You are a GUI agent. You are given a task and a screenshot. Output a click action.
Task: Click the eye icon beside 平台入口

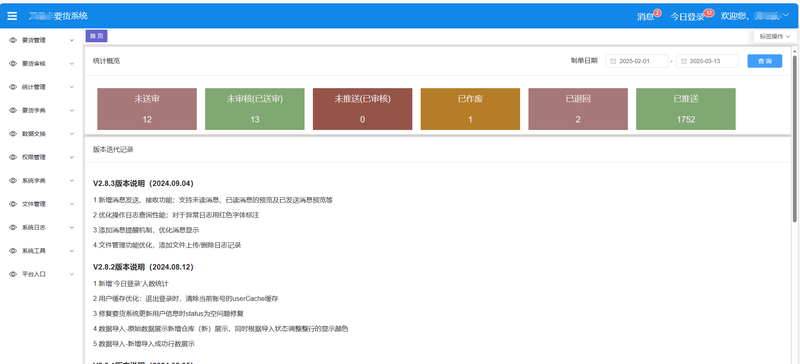[13, 274]
